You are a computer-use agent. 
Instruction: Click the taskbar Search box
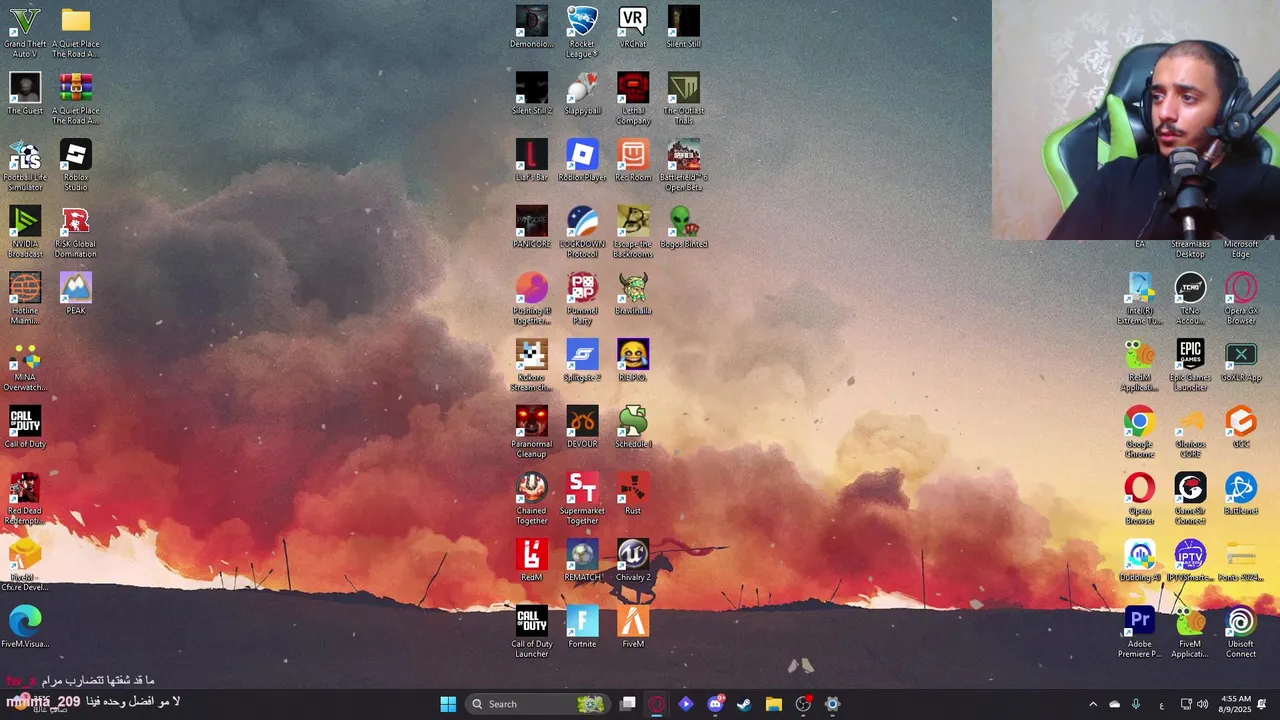point(537,704)
